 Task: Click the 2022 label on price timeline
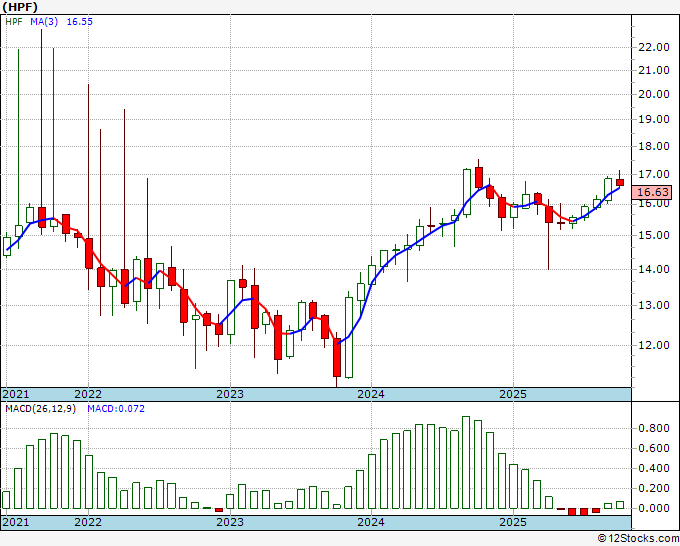click(88, 394)
